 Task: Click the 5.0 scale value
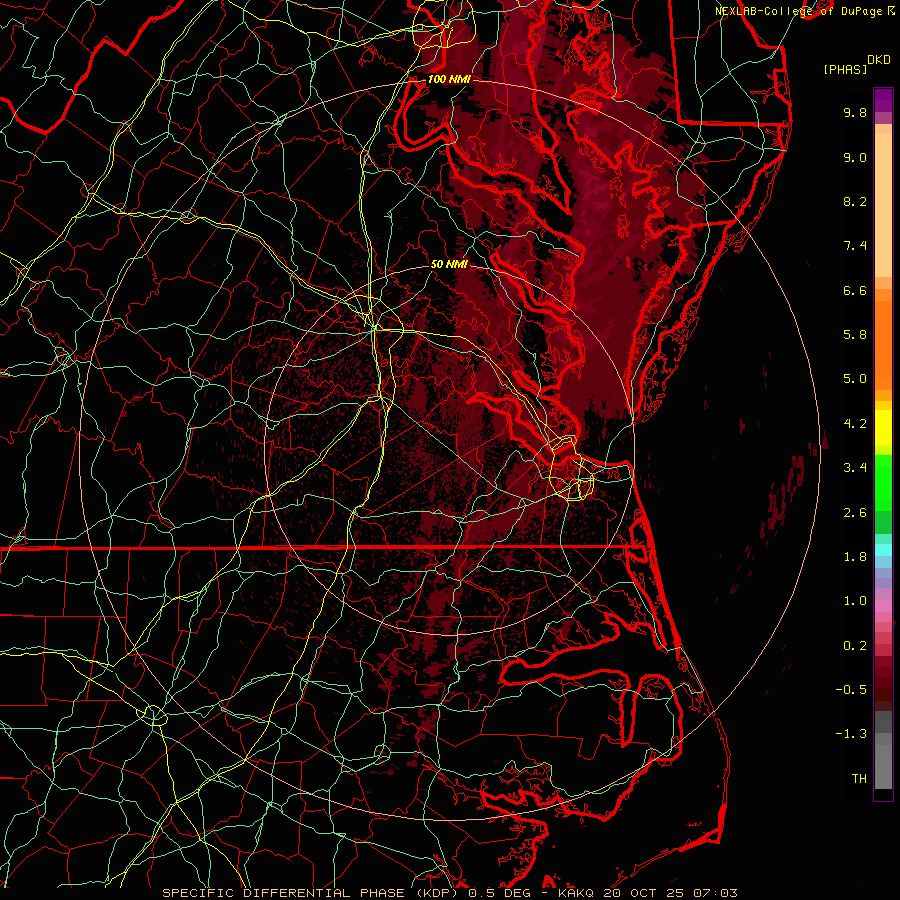[x=855, y=379]
